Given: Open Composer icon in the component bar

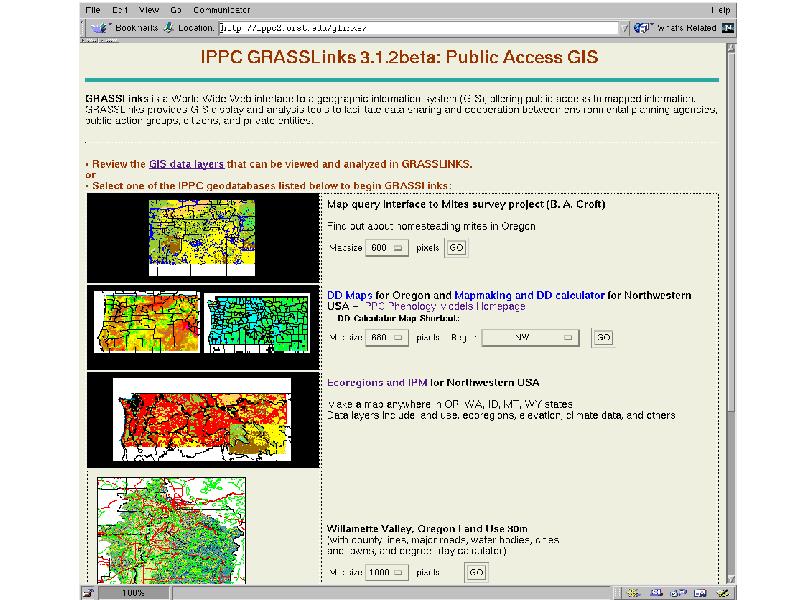Looking at the screenshot, I should pyautogui.click(x=722, y=593).
